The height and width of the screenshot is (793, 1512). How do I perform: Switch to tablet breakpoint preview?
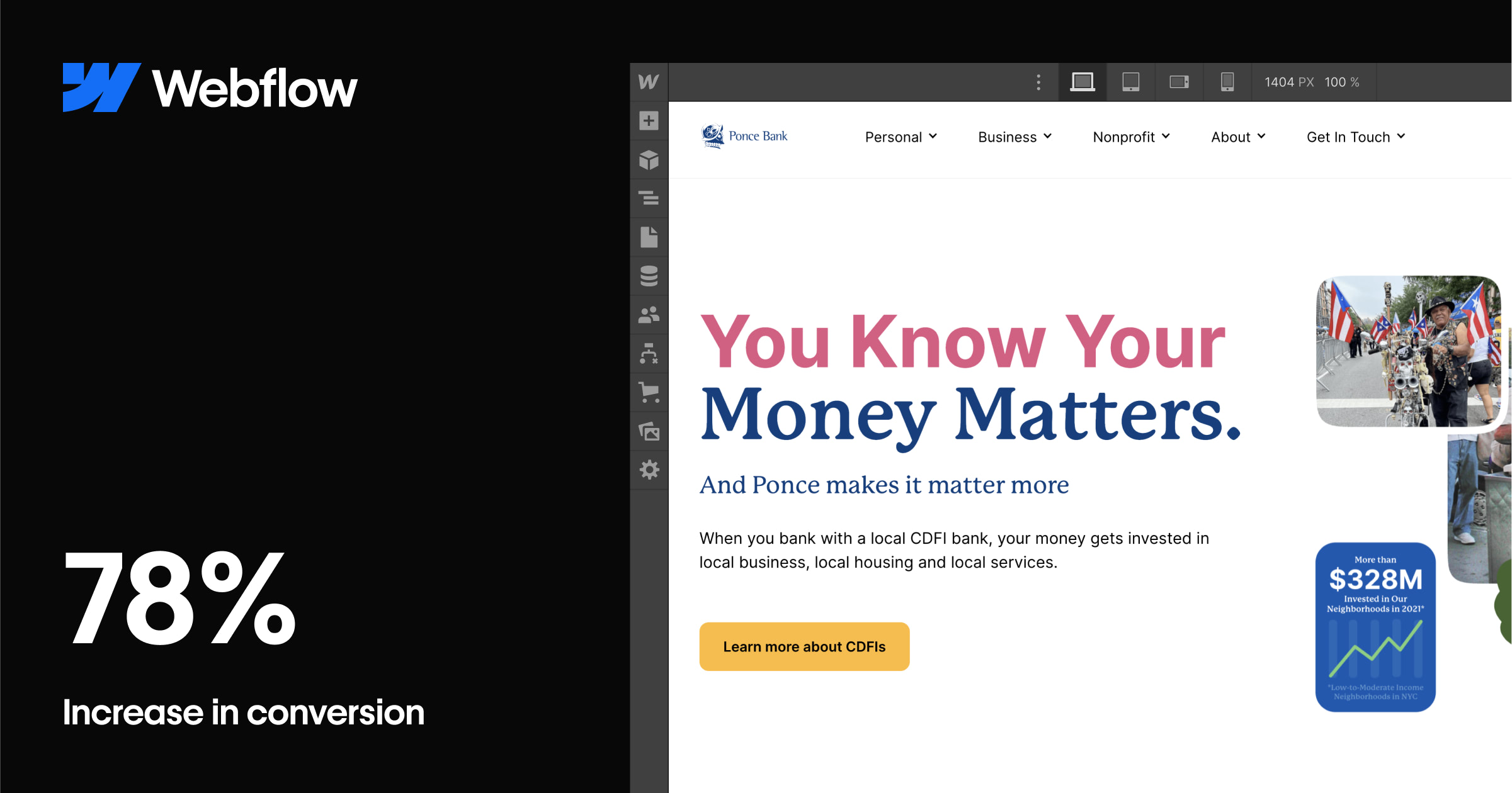click(x=1130, y=82)
